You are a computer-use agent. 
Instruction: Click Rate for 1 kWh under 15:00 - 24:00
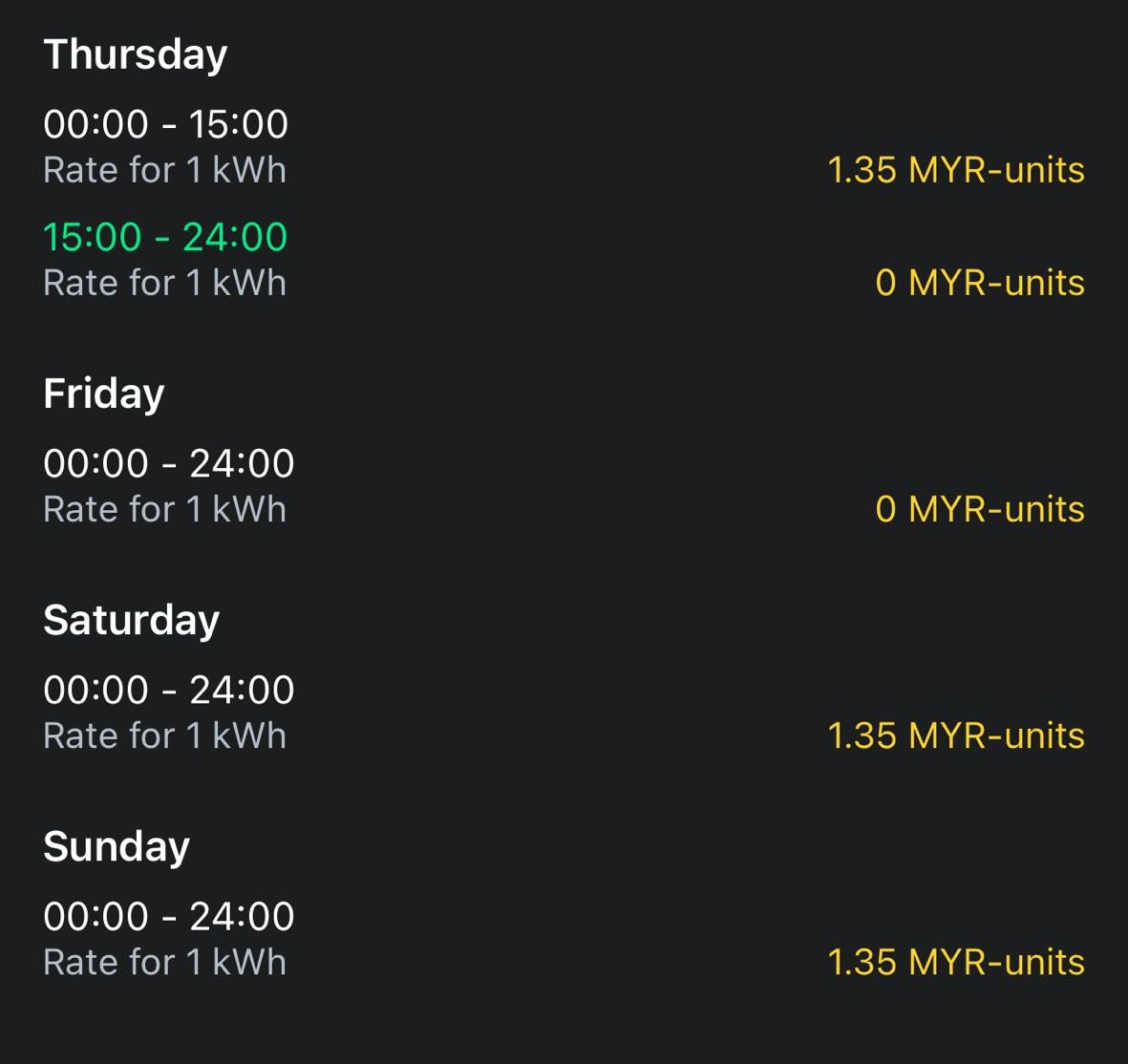coord(164,283)
